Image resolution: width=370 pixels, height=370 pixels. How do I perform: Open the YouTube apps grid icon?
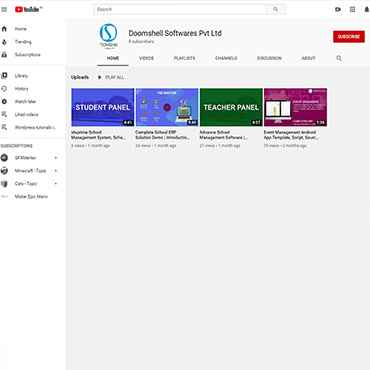tap(352, 9)
